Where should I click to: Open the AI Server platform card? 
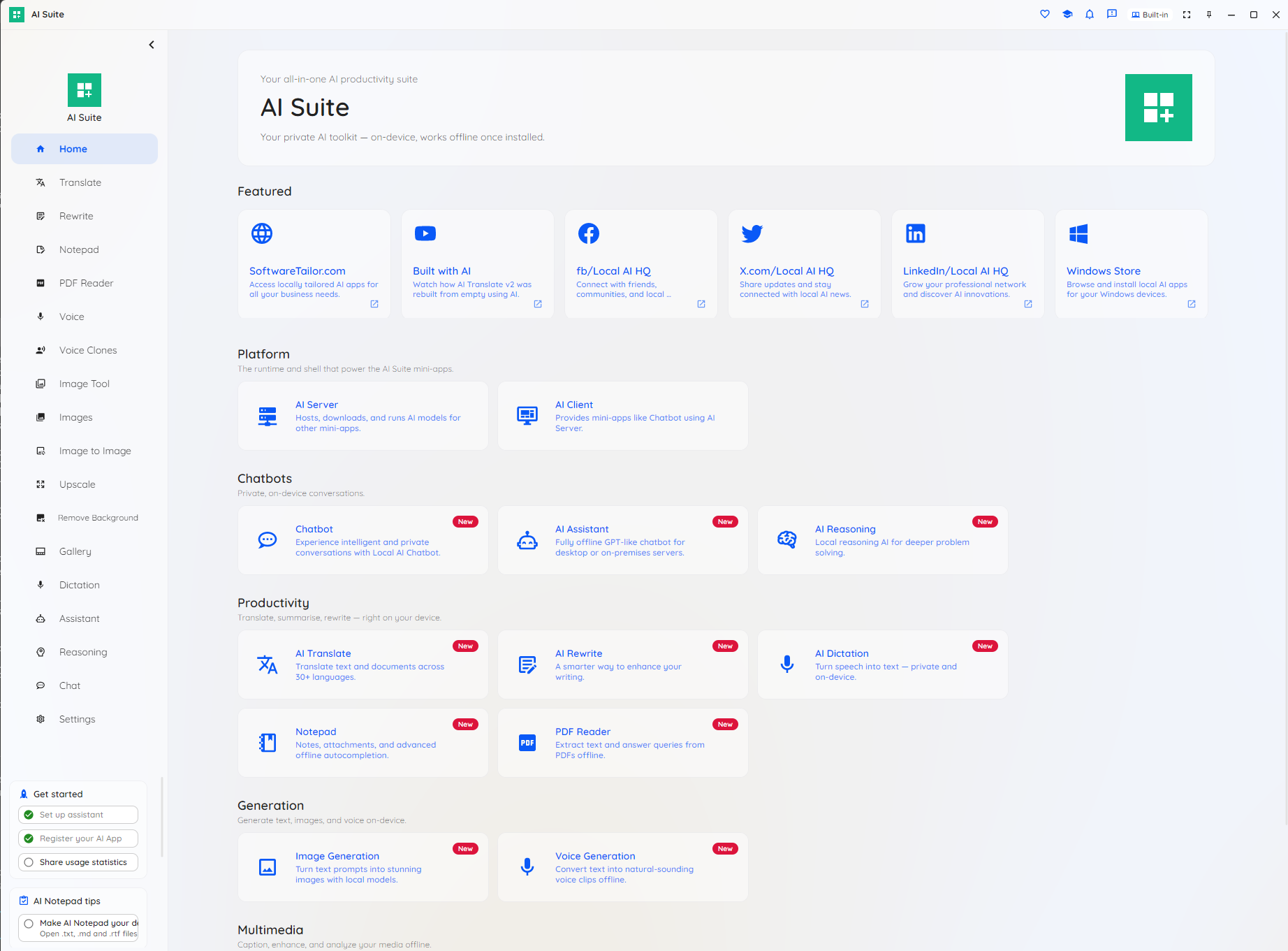pyautogui.click(x=363, y=416)
